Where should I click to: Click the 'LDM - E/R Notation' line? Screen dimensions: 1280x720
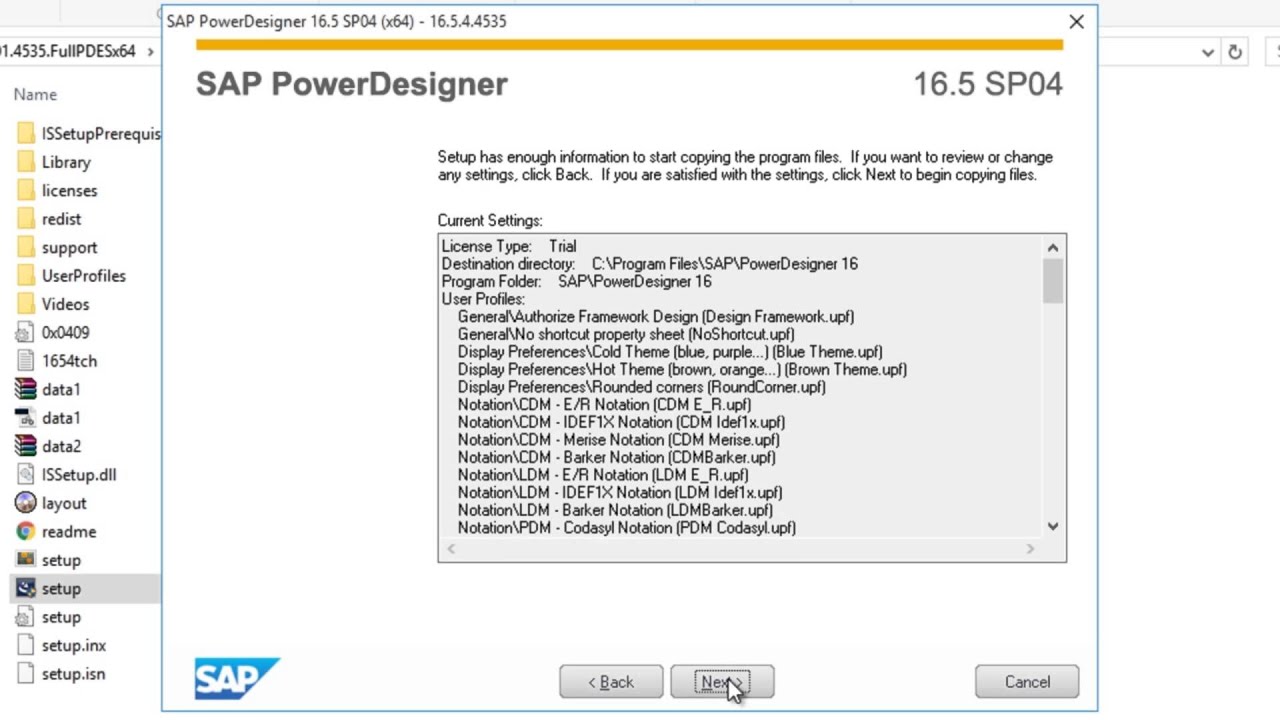coord(603,475)
